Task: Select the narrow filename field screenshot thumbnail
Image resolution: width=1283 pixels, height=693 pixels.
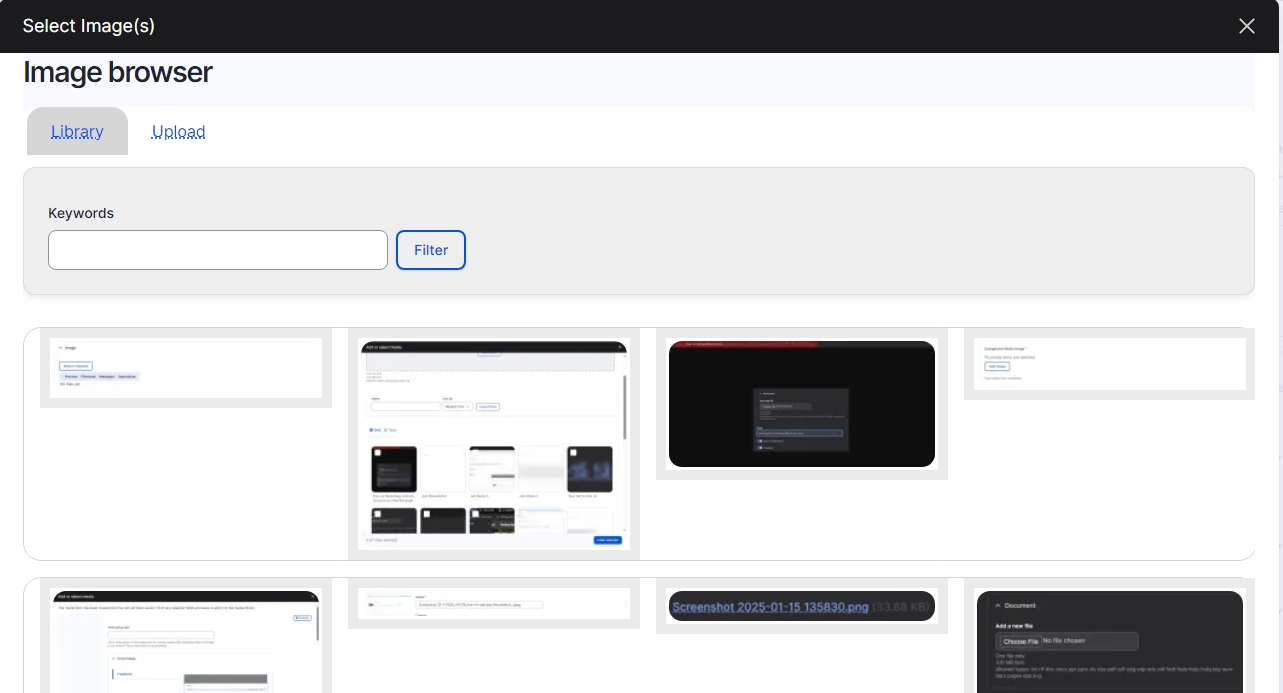Action: click(494, 604)
